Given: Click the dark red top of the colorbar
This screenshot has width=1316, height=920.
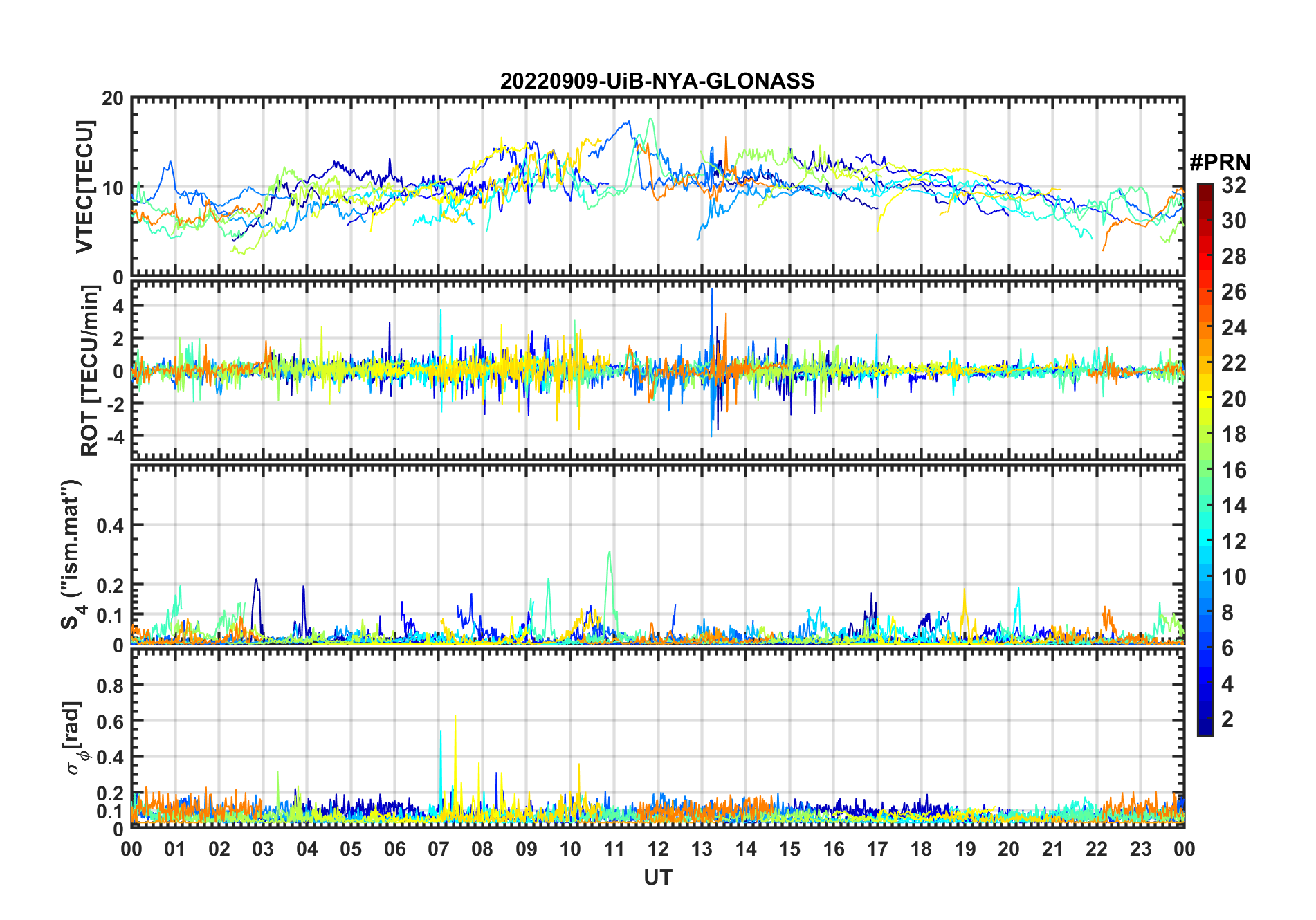Looking at the screenshot, I should click(x=1205, y=189).
